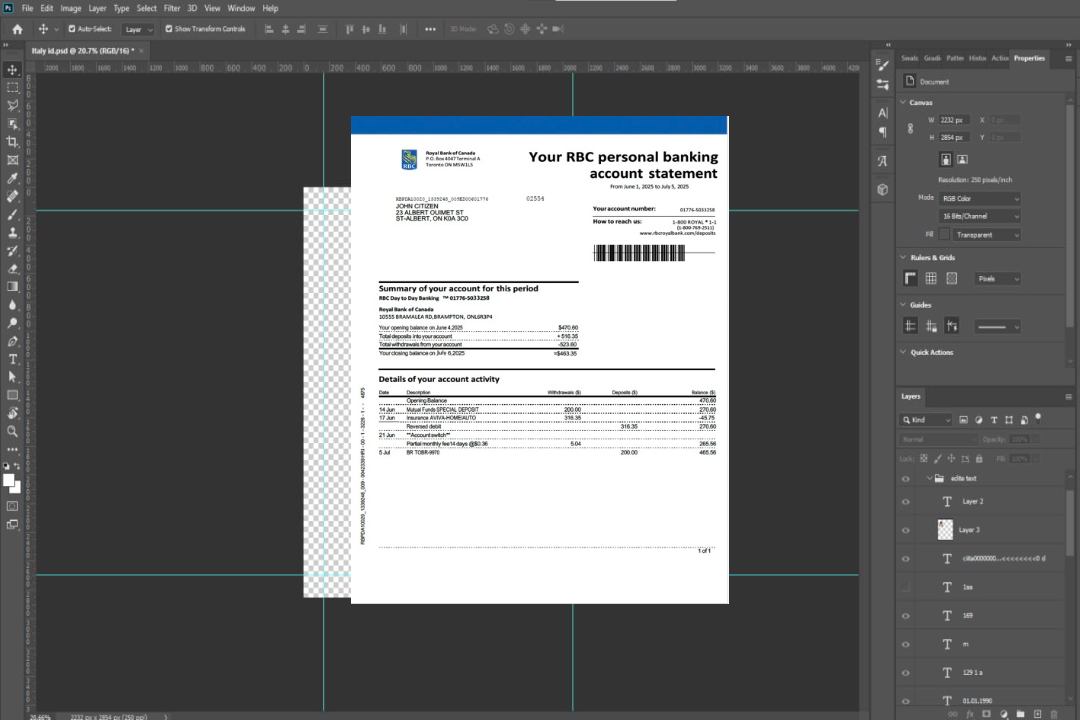Click the trash delete layer icon

point(1054,714)
